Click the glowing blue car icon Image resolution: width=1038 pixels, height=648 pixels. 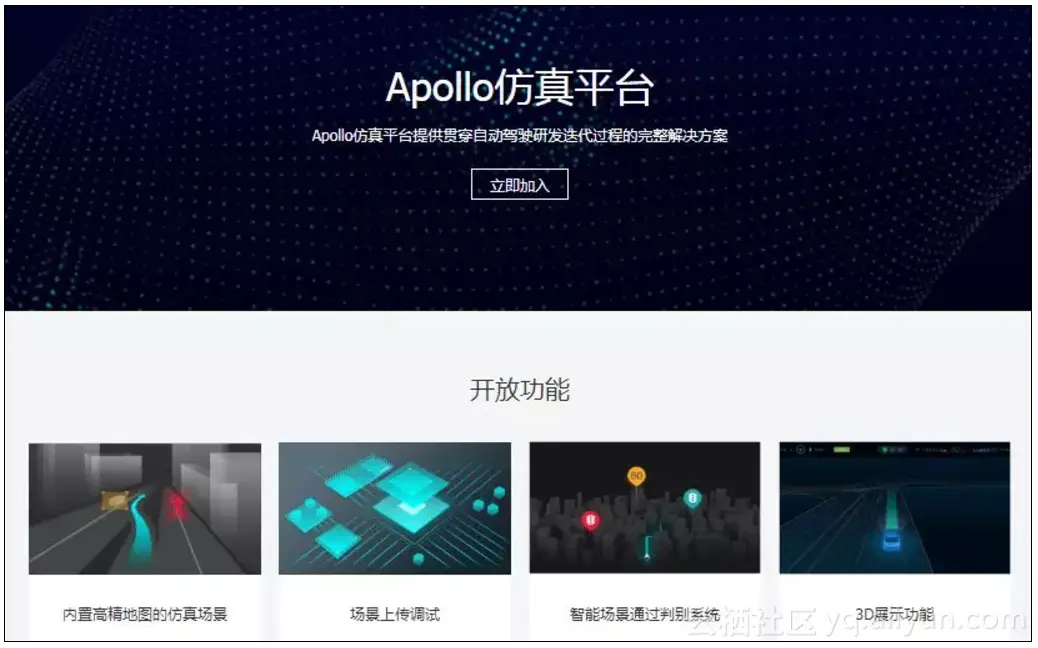pyautogui.click(x=892, y=540)
